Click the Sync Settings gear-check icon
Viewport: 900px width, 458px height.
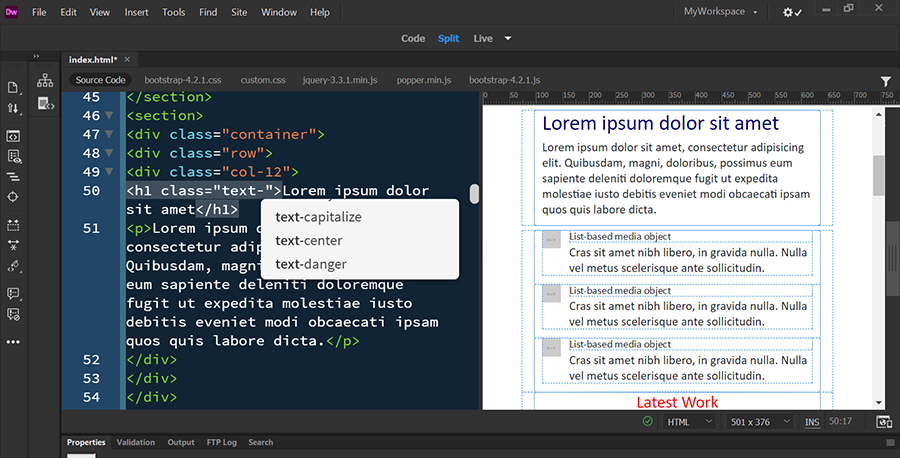(x=792, y=12)
